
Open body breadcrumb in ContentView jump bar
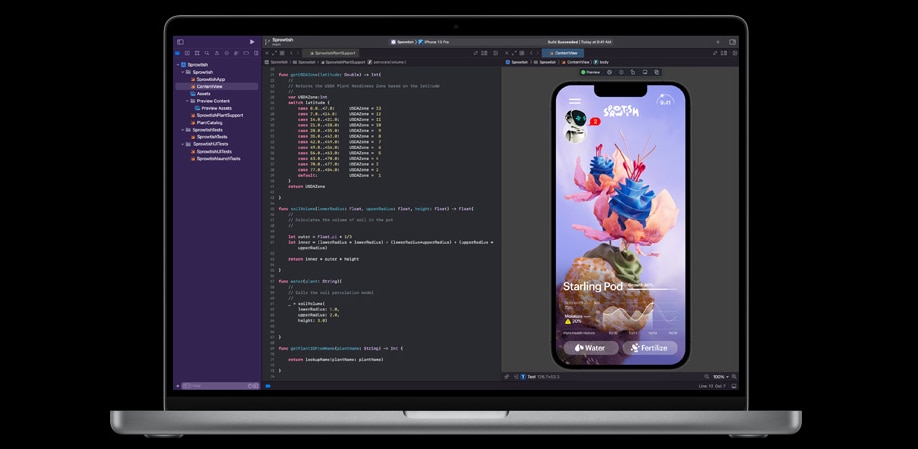[x=601, y=61]
